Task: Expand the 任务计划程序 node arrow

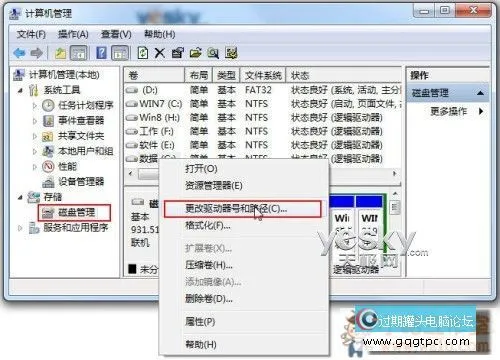Action: 35,106
